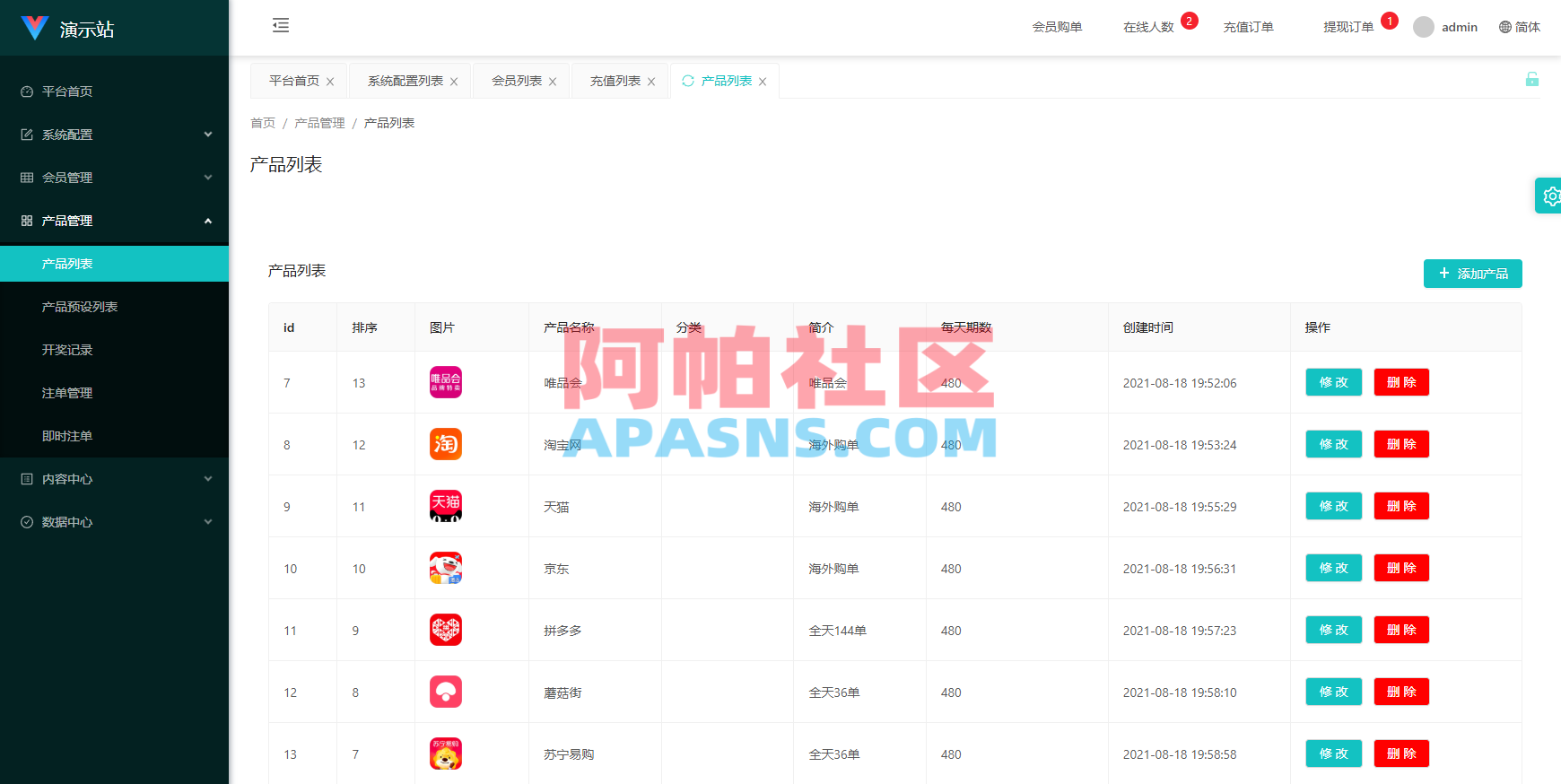This screenshot has width=1561, height=784.
Task: Close the 系统配置列表 tab
Action: [454, 82]
